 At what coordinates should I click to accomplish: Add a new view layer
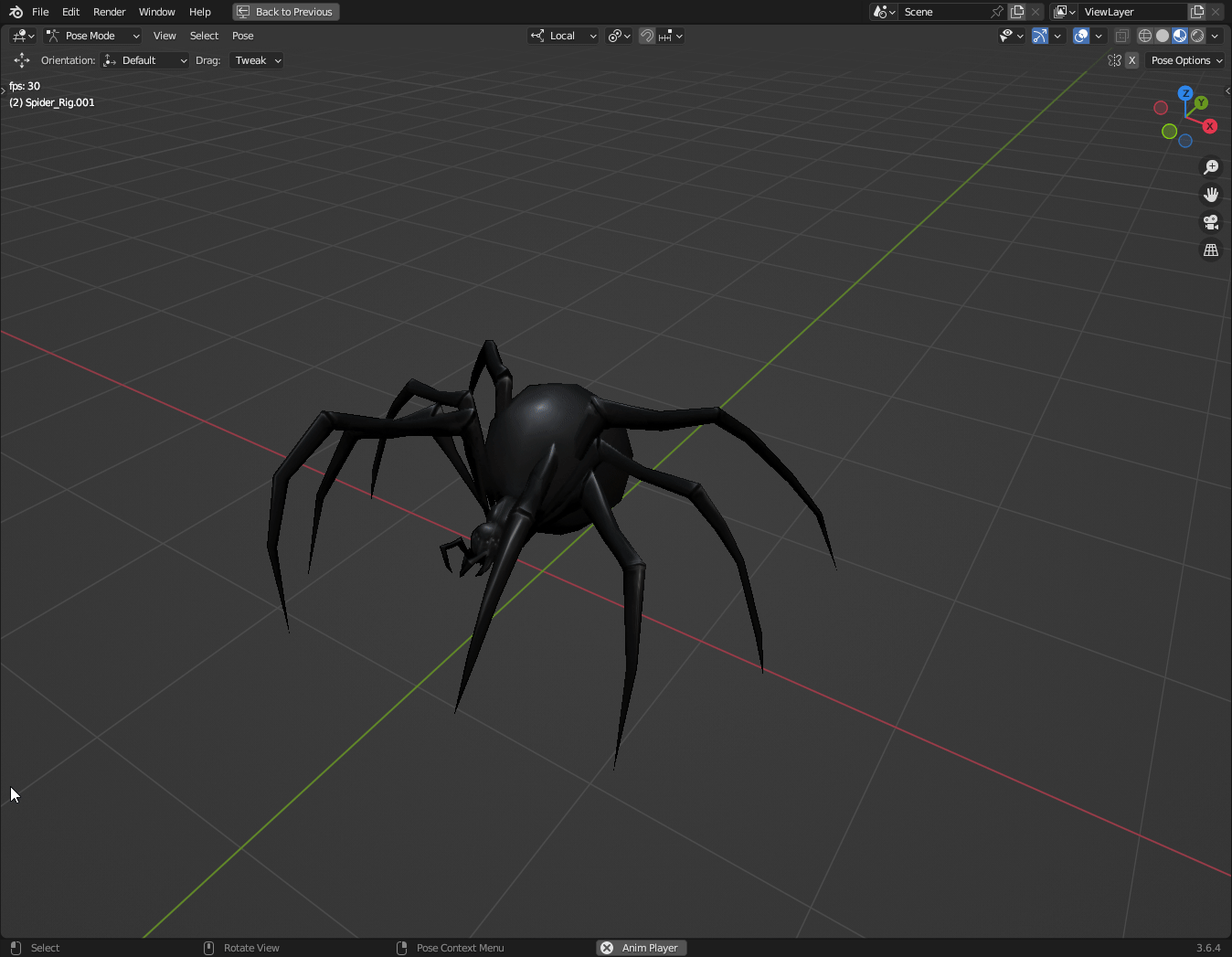tap(1197, 12)
